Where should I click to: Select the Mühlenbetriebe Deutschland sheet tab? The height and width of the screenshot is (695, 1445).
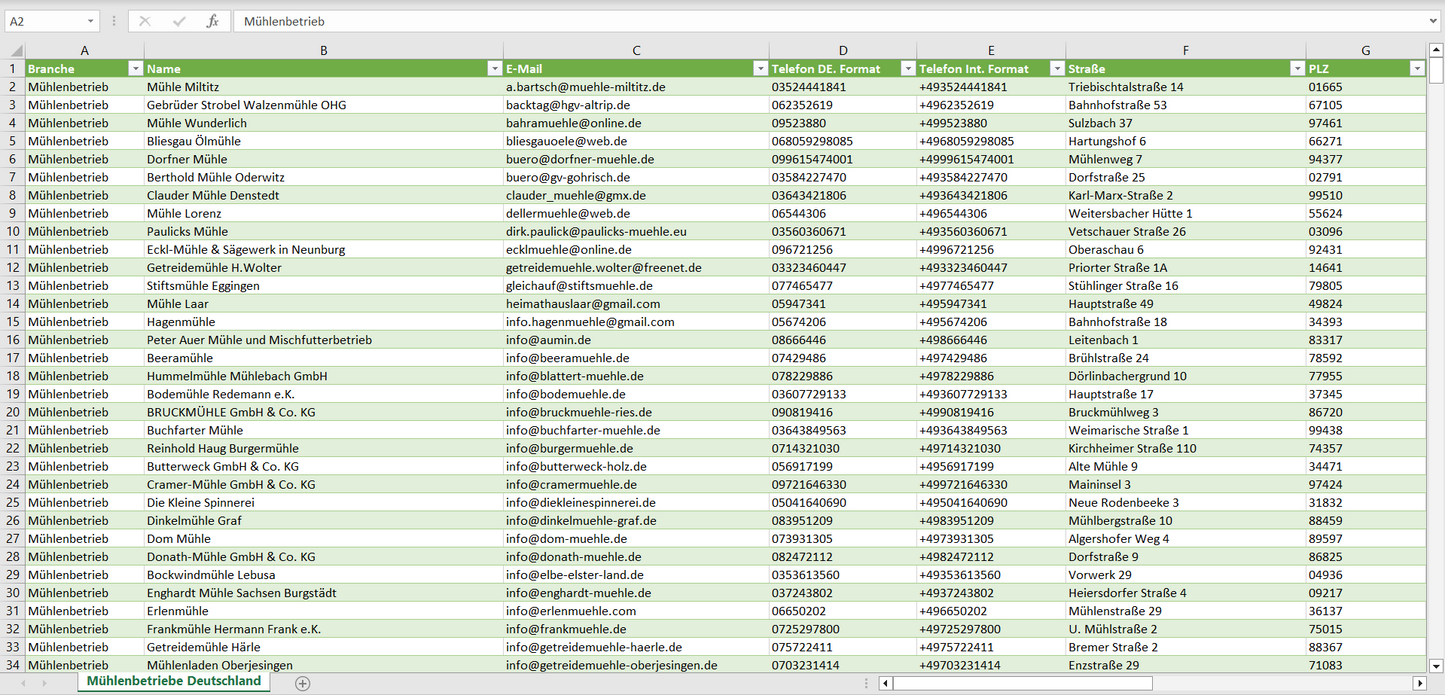(173, 681)
